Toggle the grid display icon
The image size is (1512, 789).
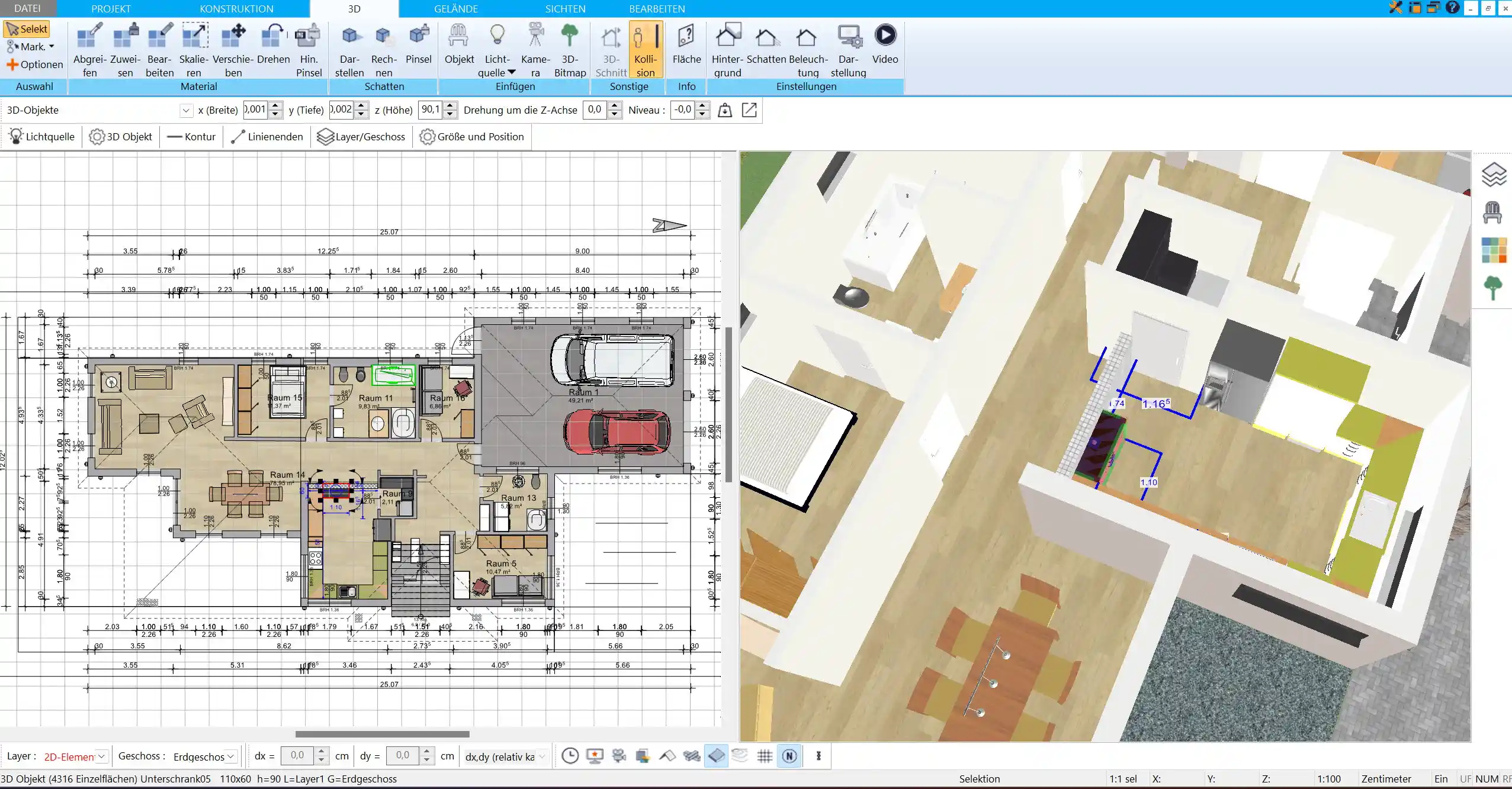tap(765, 756)
